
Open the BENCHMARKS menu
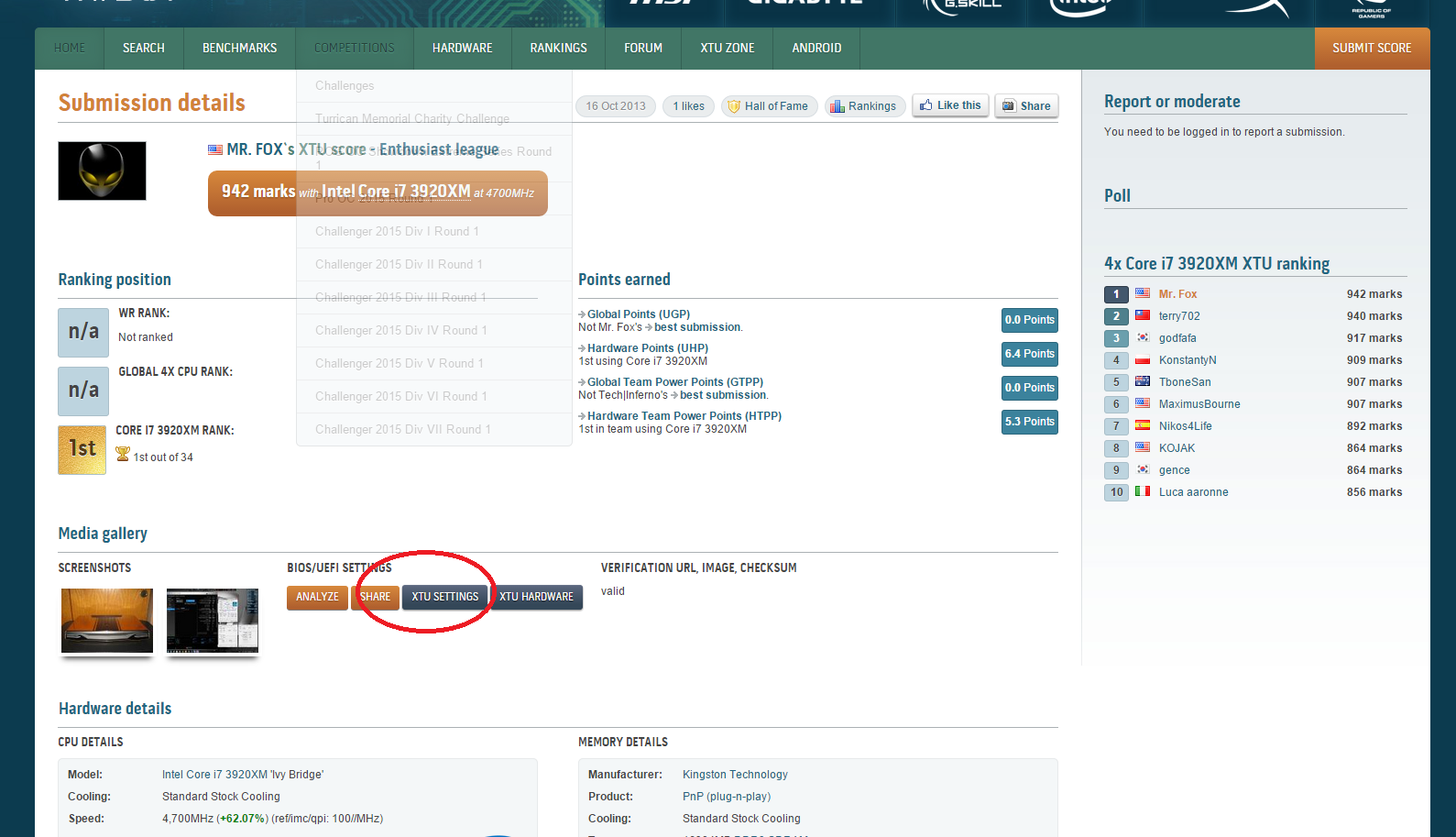click(x=239, y=49)
